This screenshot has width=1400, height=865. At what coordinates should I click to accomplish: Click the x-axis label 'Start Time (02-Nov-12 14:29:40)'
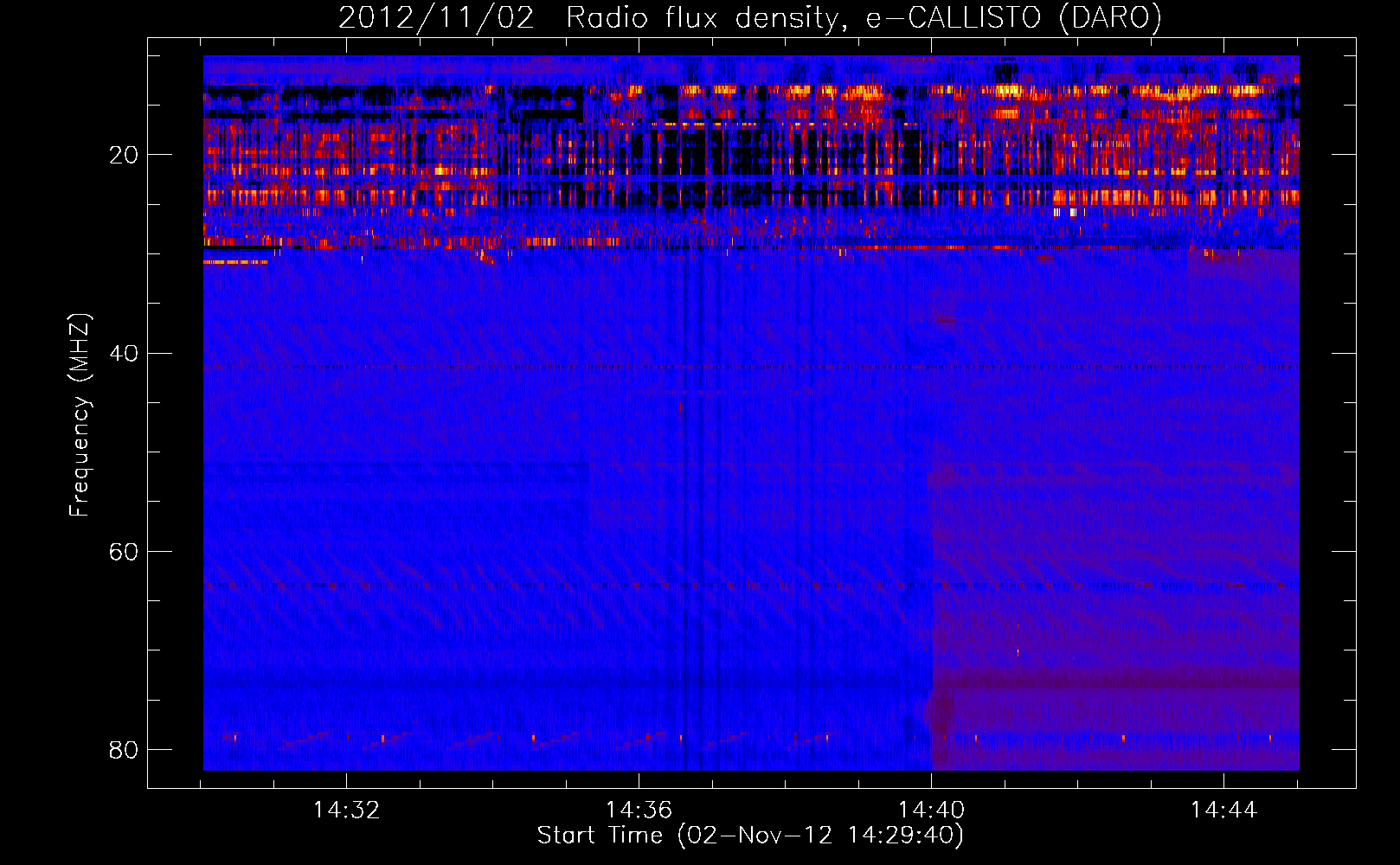click(x=750, y=836)
